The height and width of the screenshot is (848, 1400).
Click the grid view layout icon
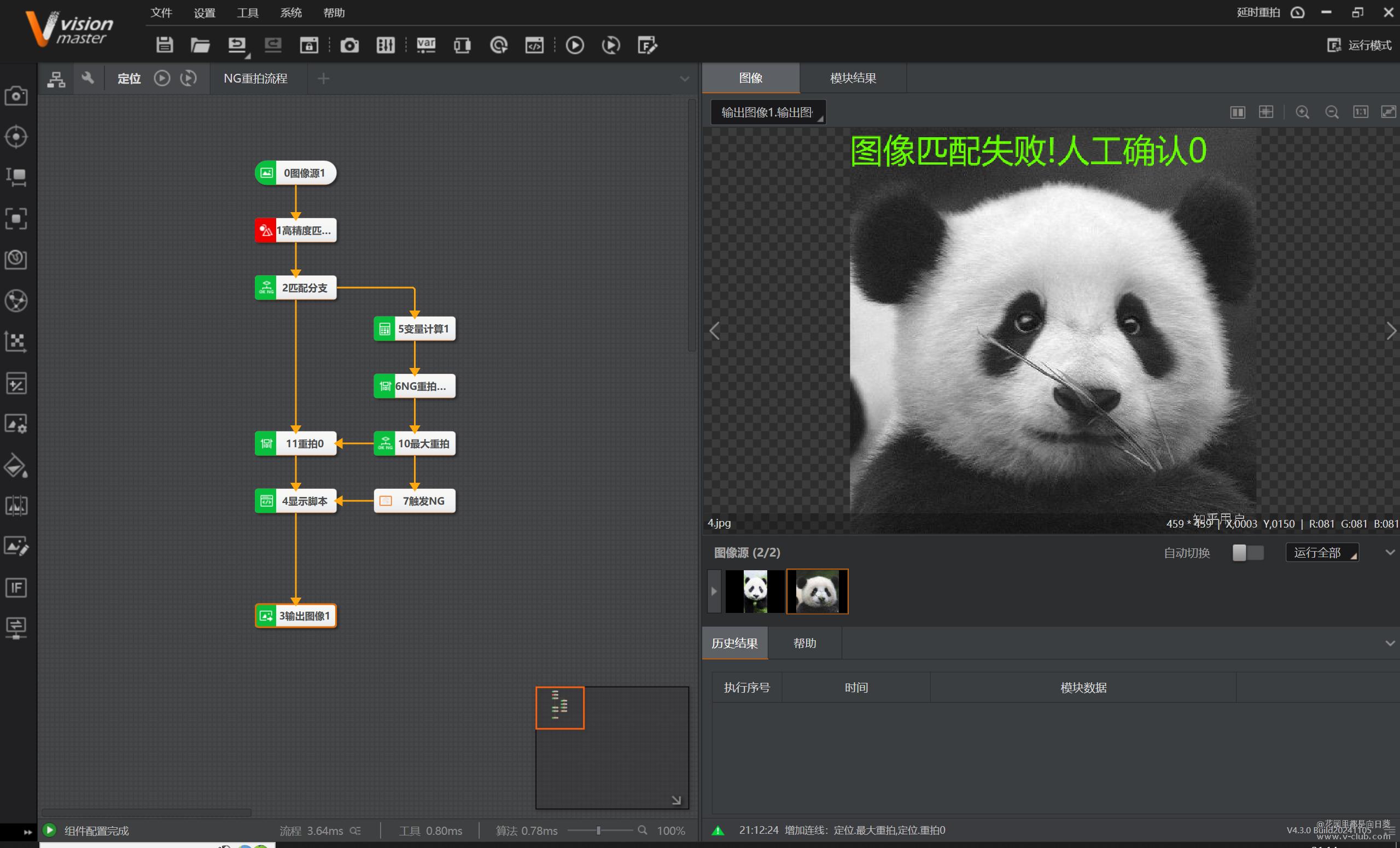coord(1266,112)
